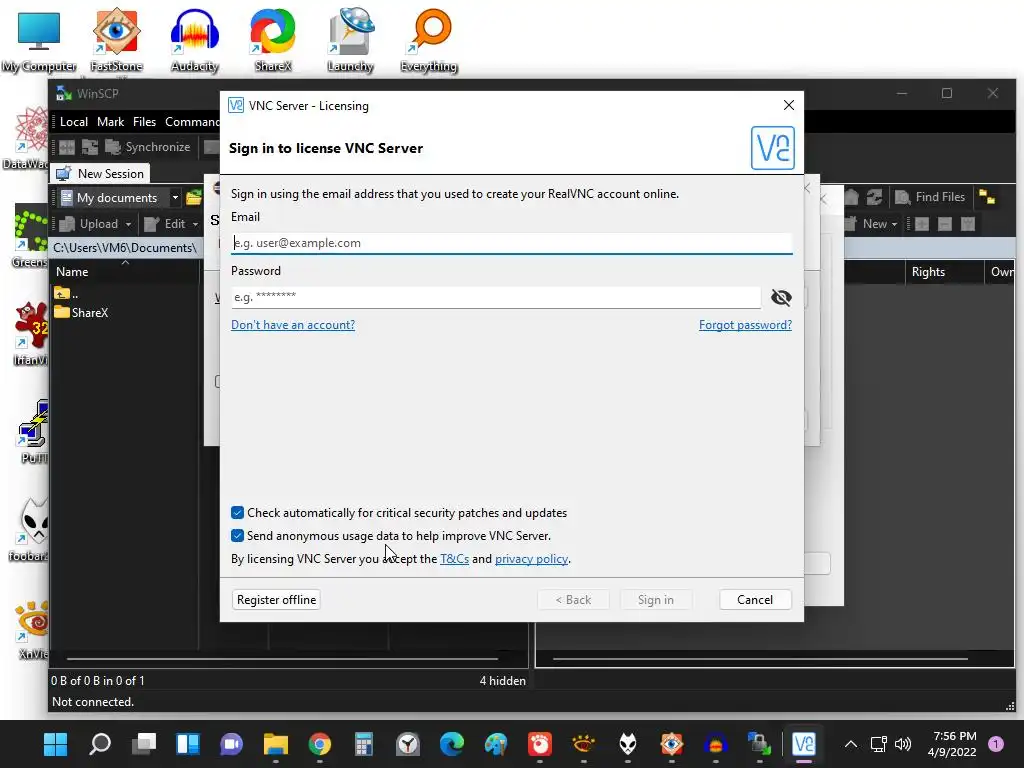Open File Explorer from the taskbar
1024x768 pixels.
276,744
